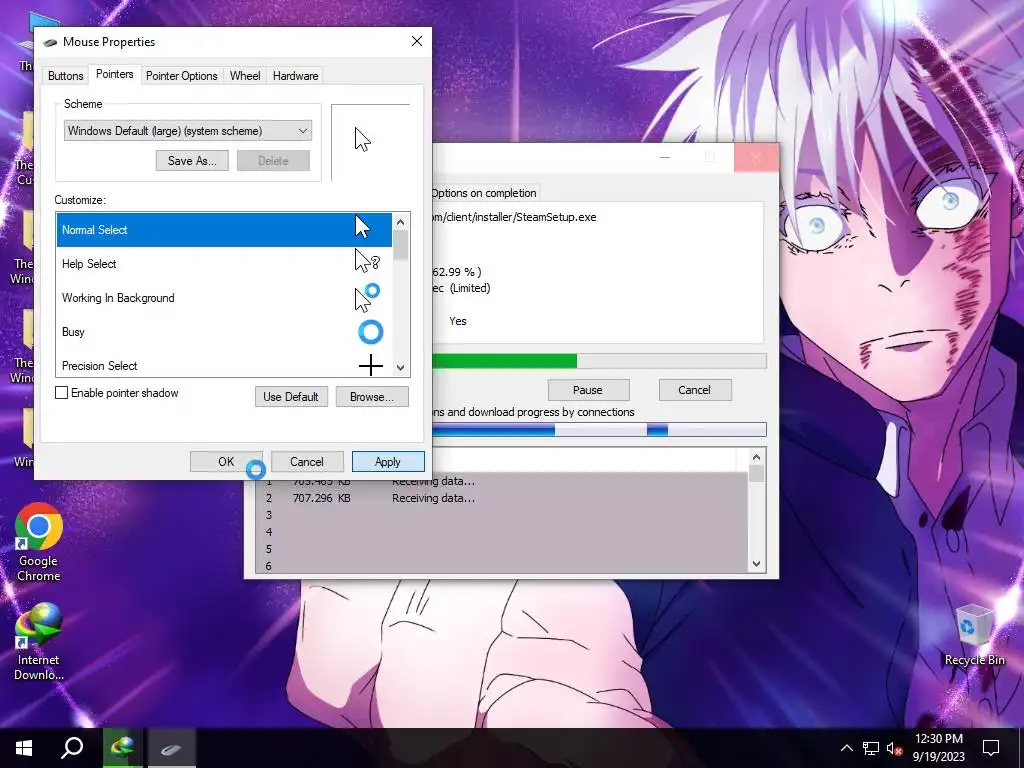Viewport: 1024px width, 768px height.
Task: Open muted volume tray icon
Action: click(x=894, y=748)
